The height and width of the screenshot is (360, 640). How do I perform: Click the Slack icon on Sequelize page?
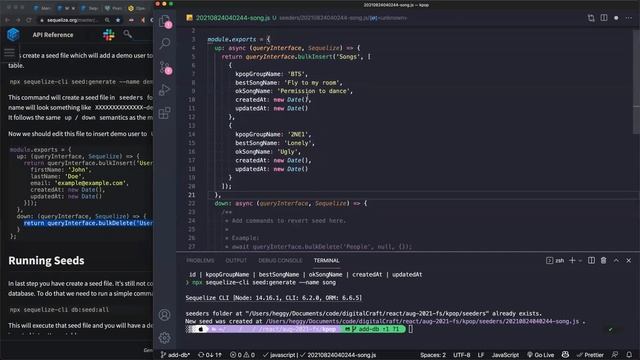point(109,35)
